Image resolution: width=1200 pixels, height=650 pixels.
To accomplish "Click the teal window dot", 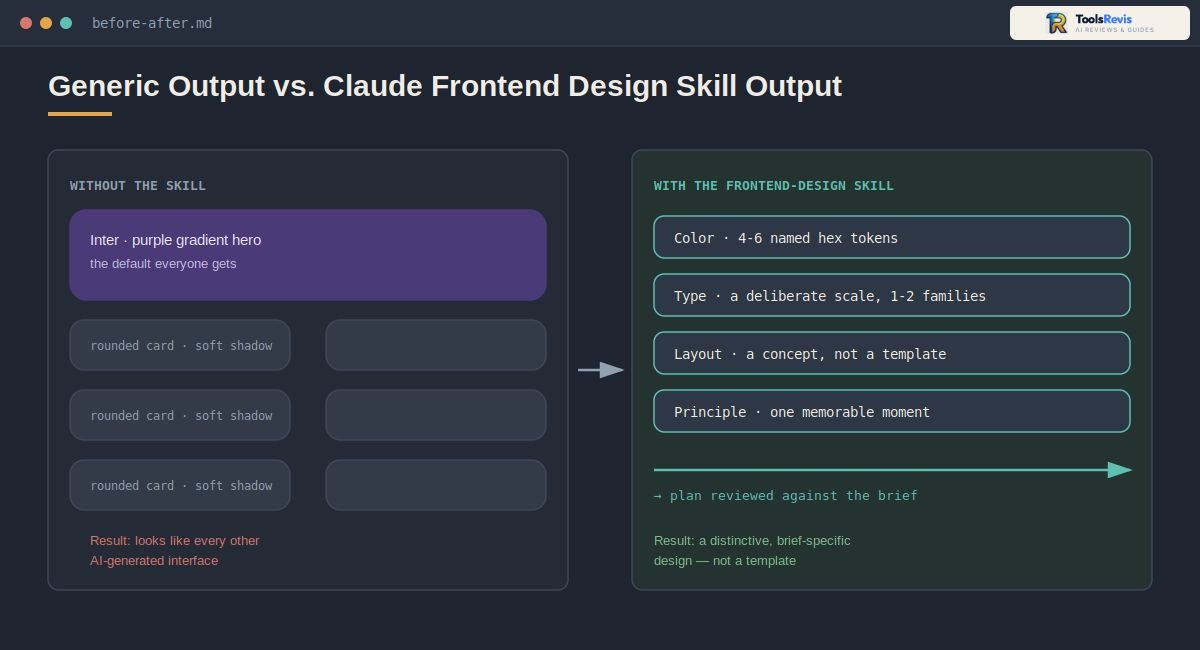I will click(x=66, y=23).
